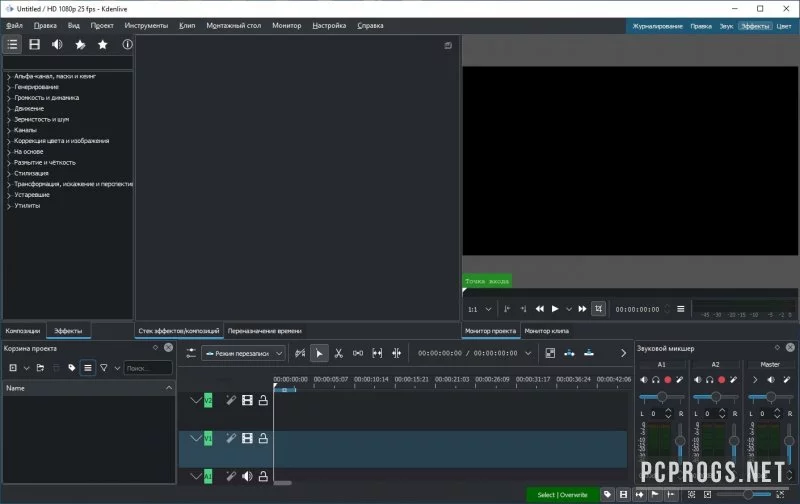This screenshot has height=504, width=800.
Task: Adjust timeline zoom slider in status bar
Action: click(x=745, y=494)
